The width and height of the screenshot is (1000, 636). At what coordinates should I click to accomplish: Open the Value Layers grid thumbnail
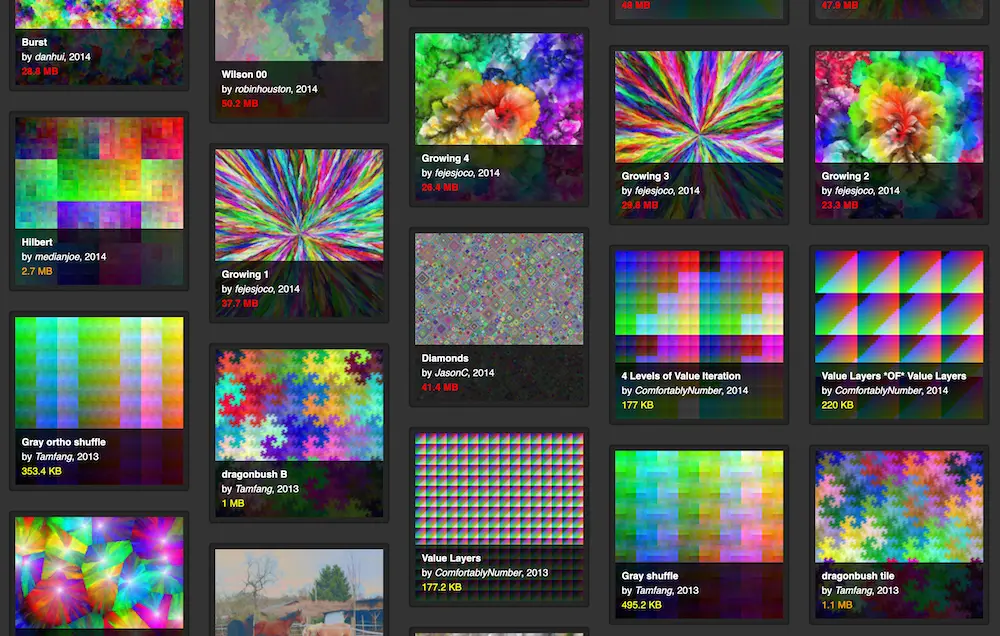point(499,489)
